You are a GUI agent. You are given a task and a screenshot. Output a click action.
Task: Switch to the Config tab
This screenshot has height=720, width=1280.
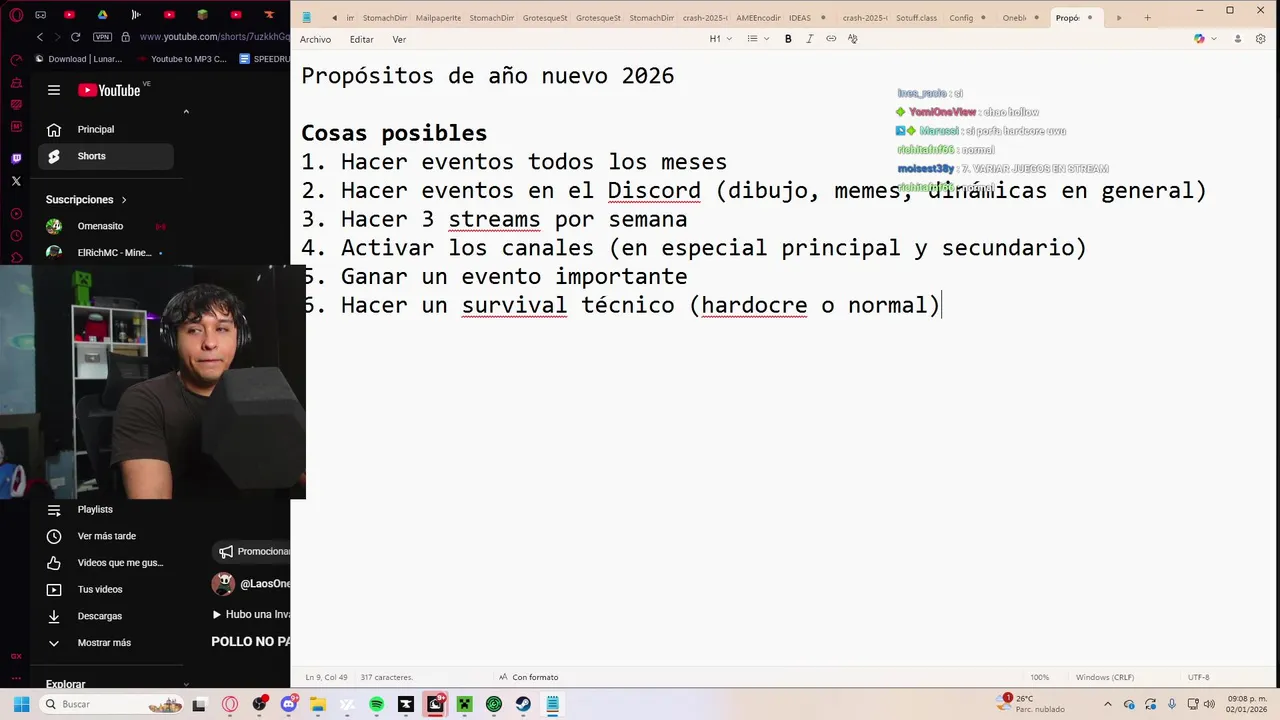click(x=961, y=18)
